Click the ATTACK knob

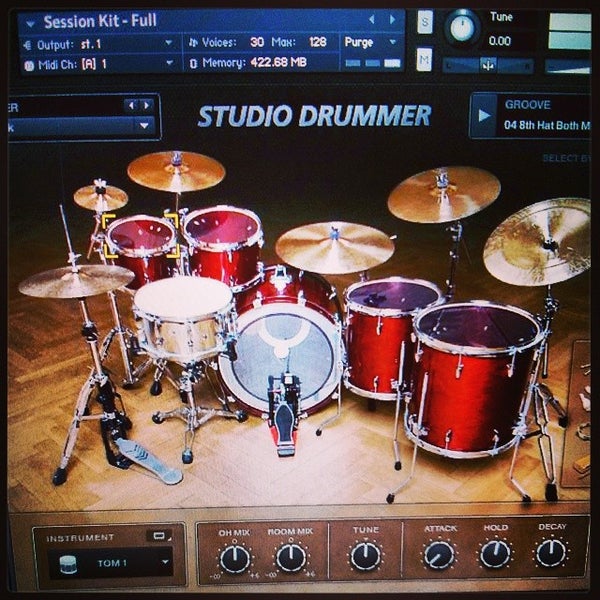point(438,554)
